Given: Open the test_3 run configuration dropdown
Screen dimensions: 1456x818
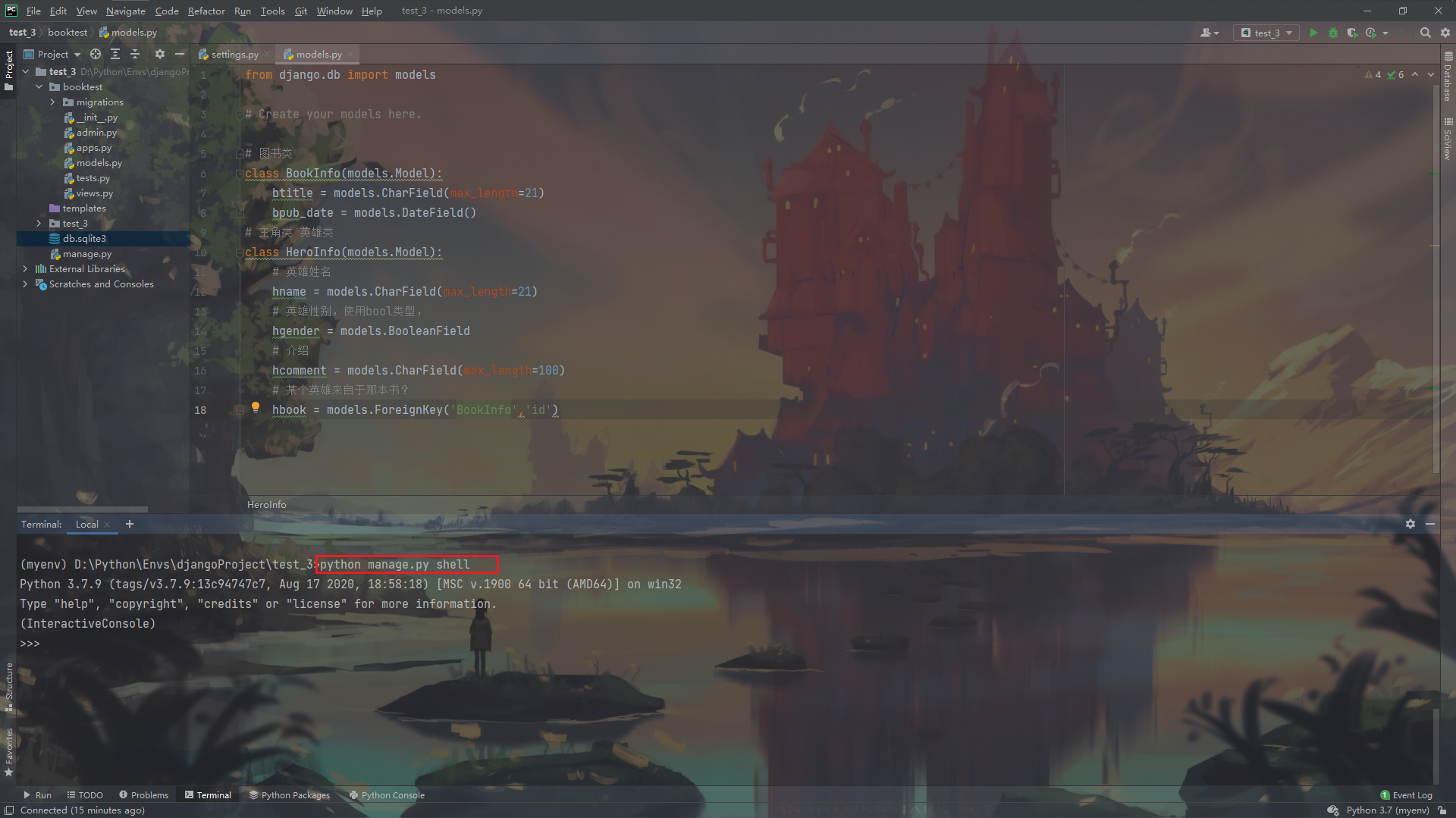Looking at the screenshot, I should tap(1266, 33).
